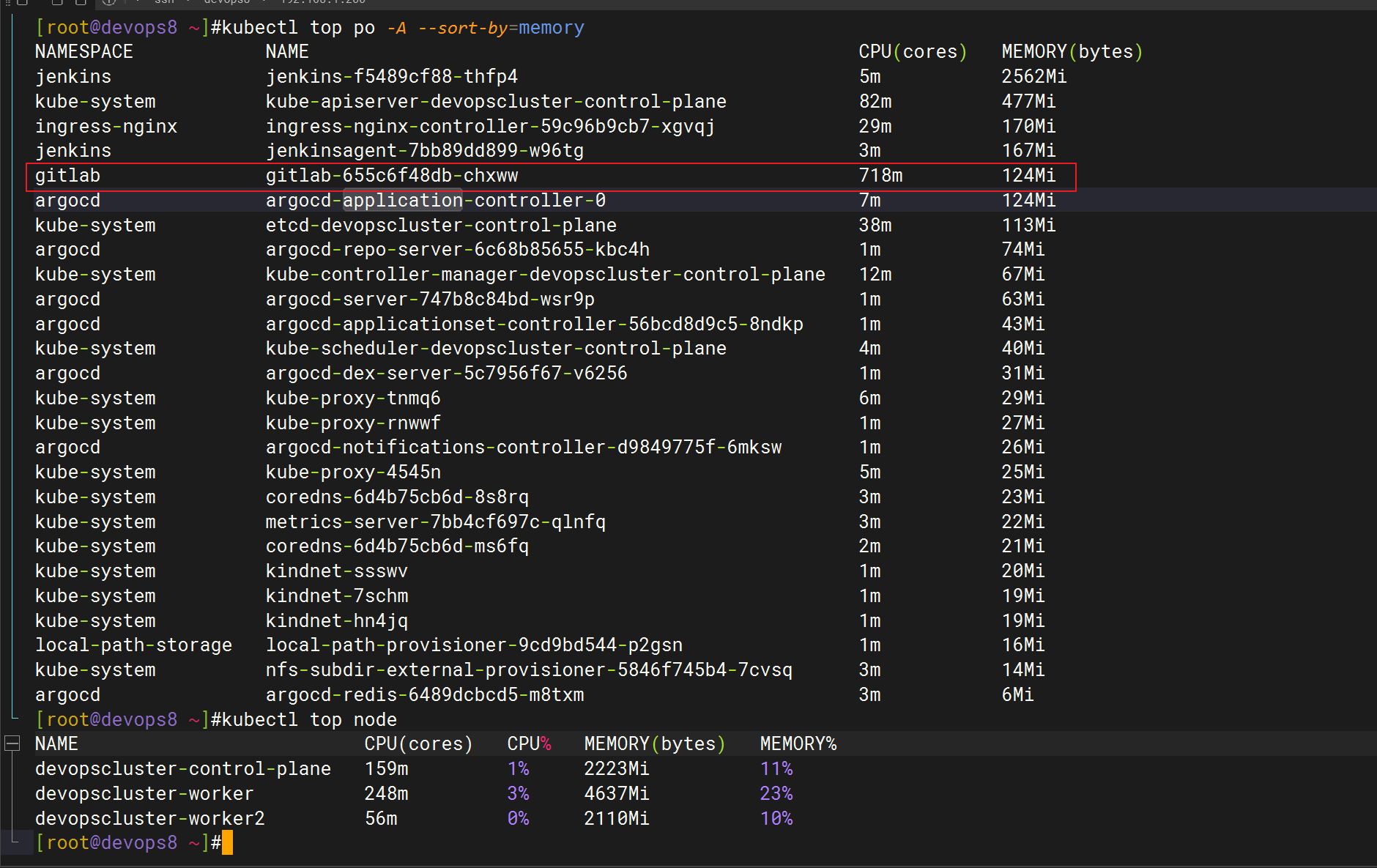Click the ingress-nginx namespace cell

coord(106,126)
